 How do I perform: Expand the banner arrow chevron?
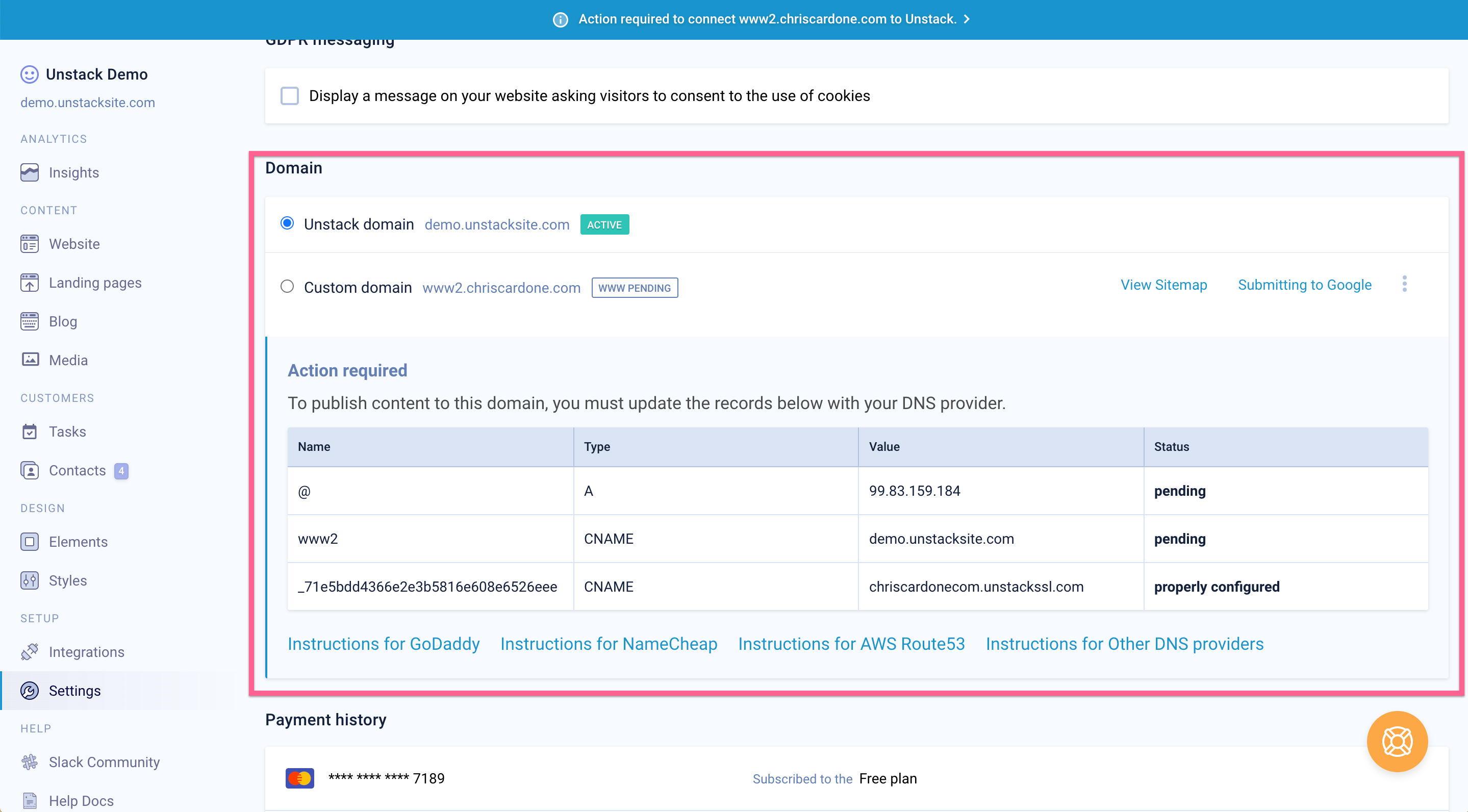[x=967, y=19]
